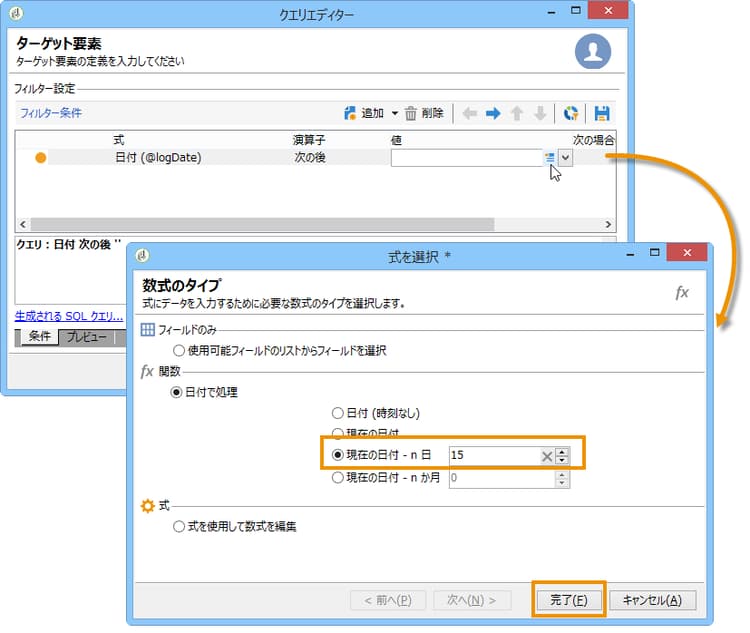Open the 生成される SQL クエリ link
This screenshot has width=750, height=633.
tap(69, 316)
